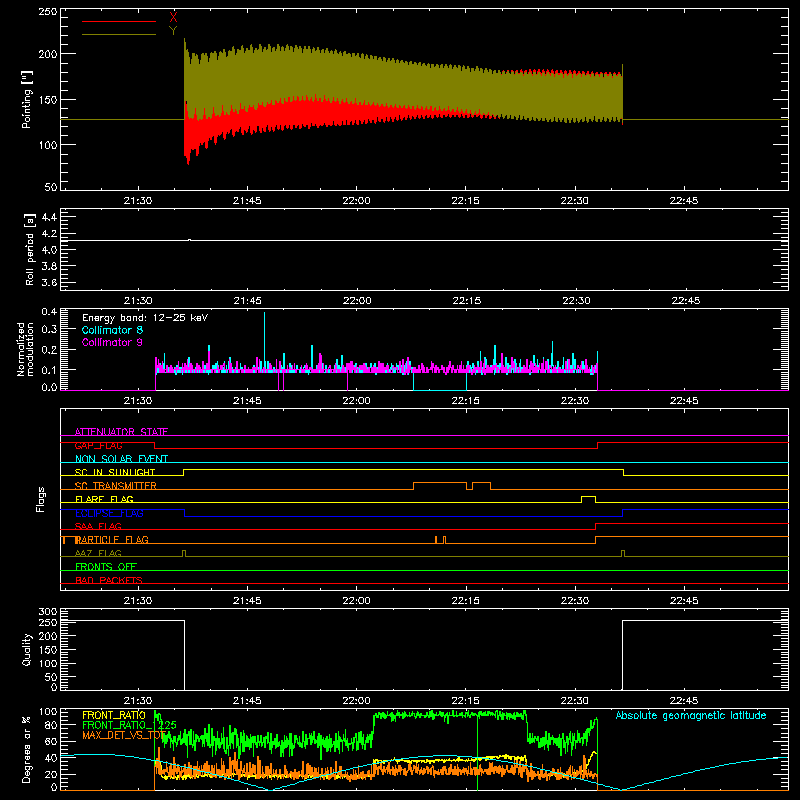
Task: Click '22:00' time label under Pointing plot
Action: coord(356,201)
